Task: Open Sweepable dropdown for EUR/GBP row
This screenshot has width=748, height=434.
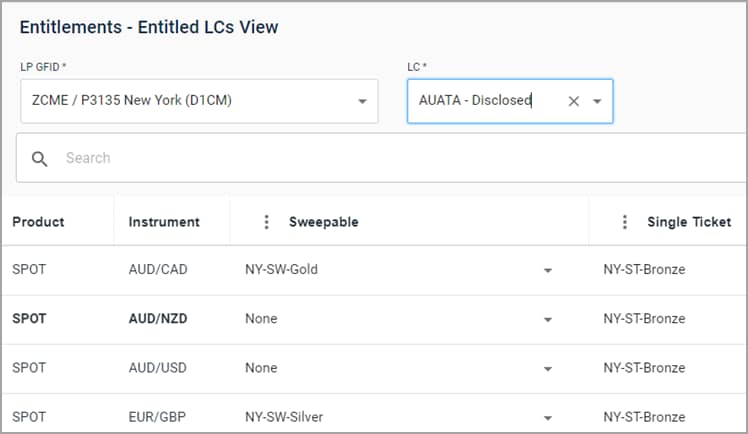Action: tap(548, 417)
